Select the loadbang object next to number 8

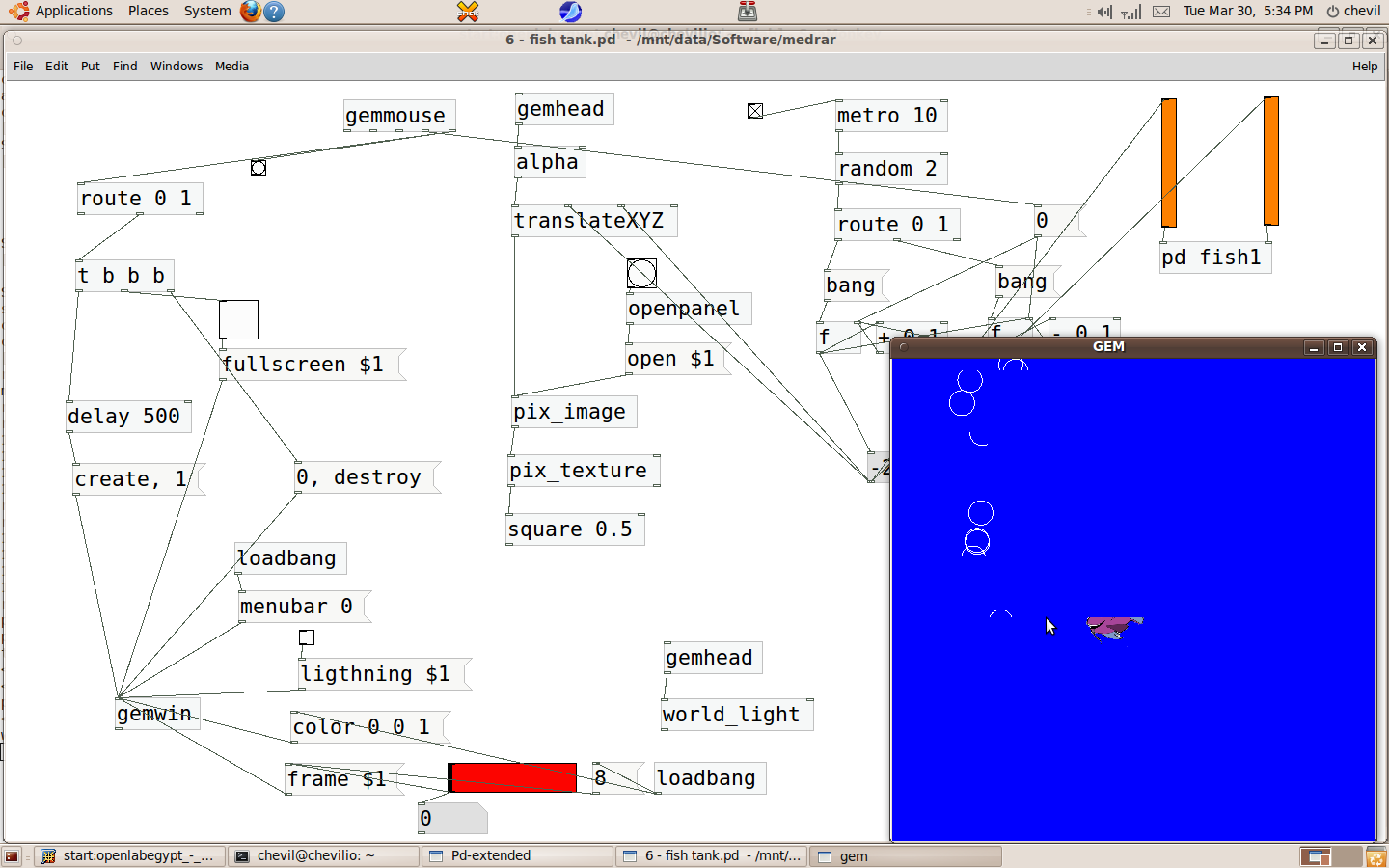(x=711, y=778)
